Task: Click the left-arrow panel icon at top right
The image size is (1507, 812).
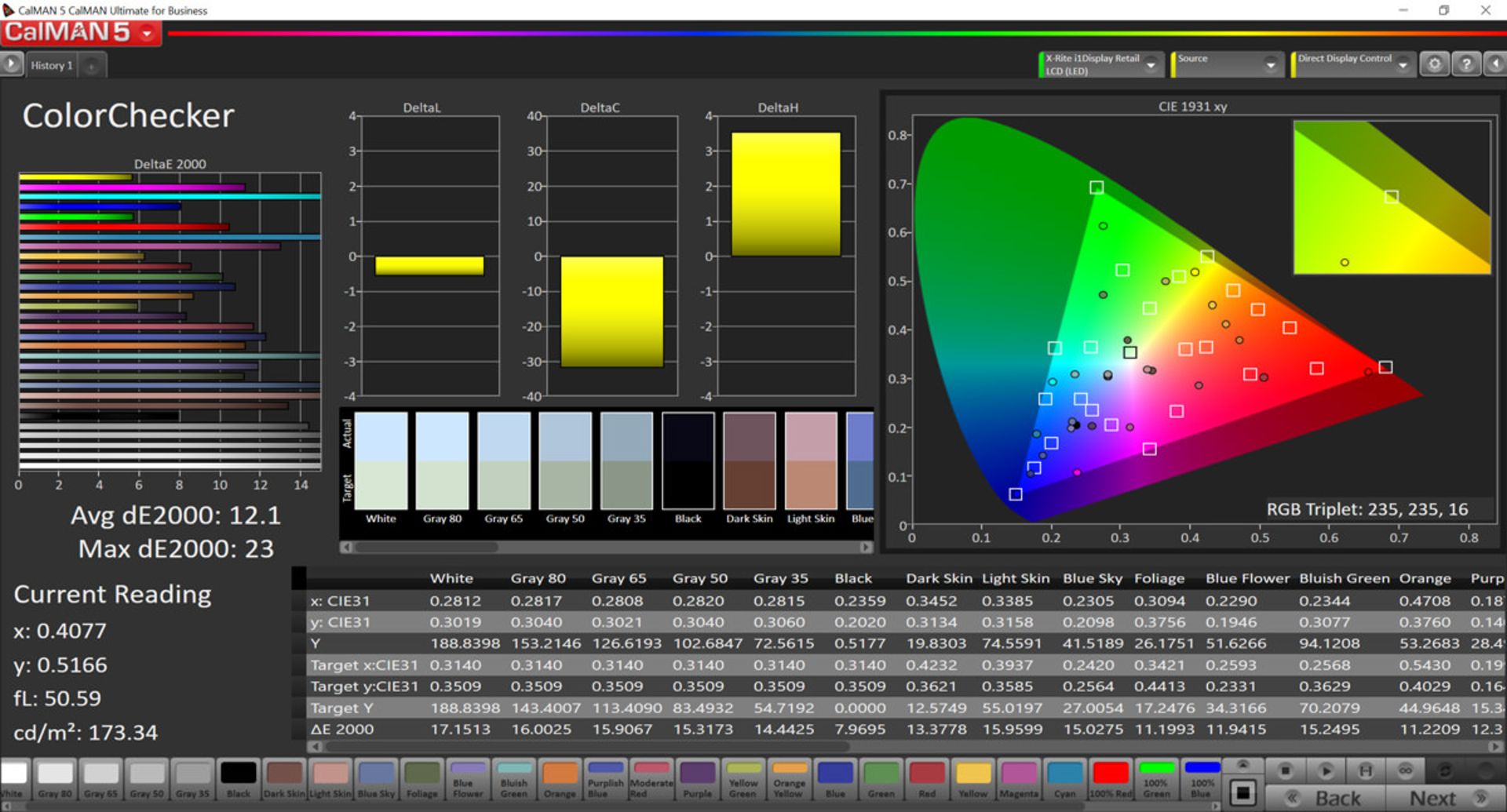Action: pos(1495,64)
